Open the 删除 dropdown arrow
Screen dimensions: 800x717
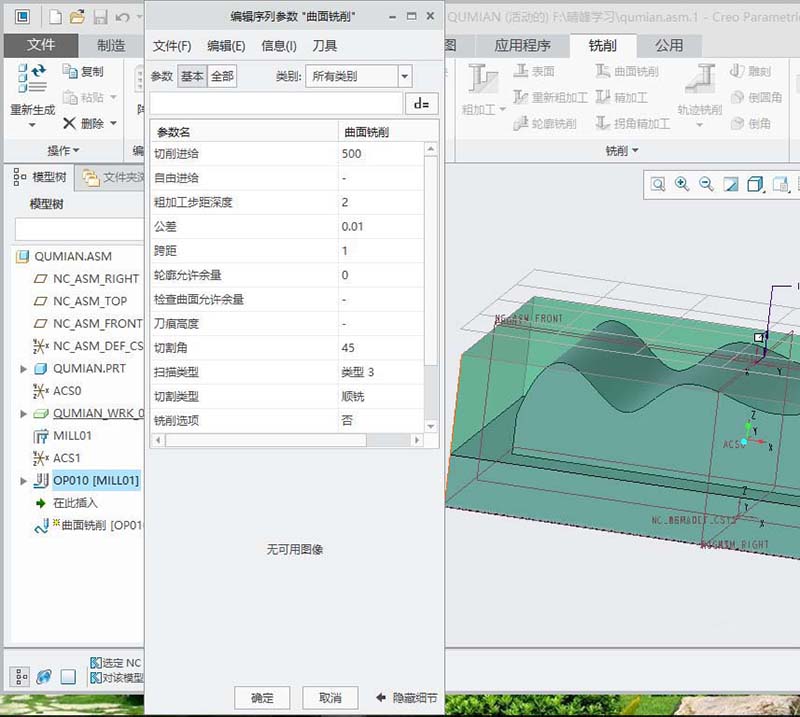tap(113, 123)
